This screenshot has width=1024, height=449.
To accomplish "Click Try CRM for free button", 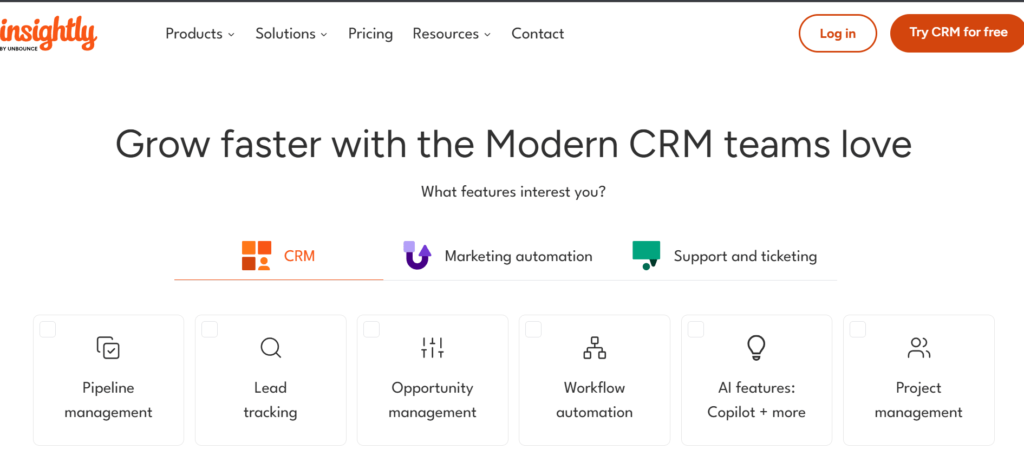I will [957, 33].
